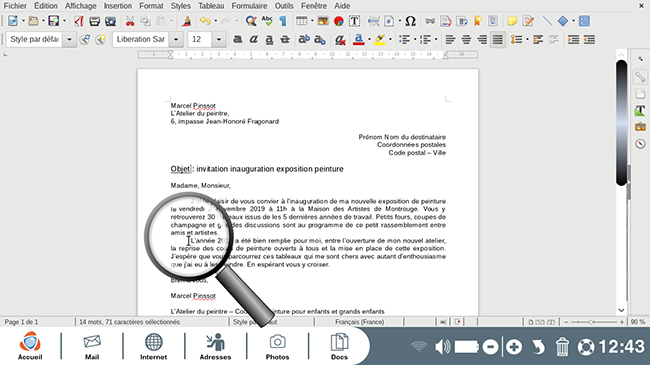
Task: Toggle strikethrough formatting
Action: tap(285, 39)
